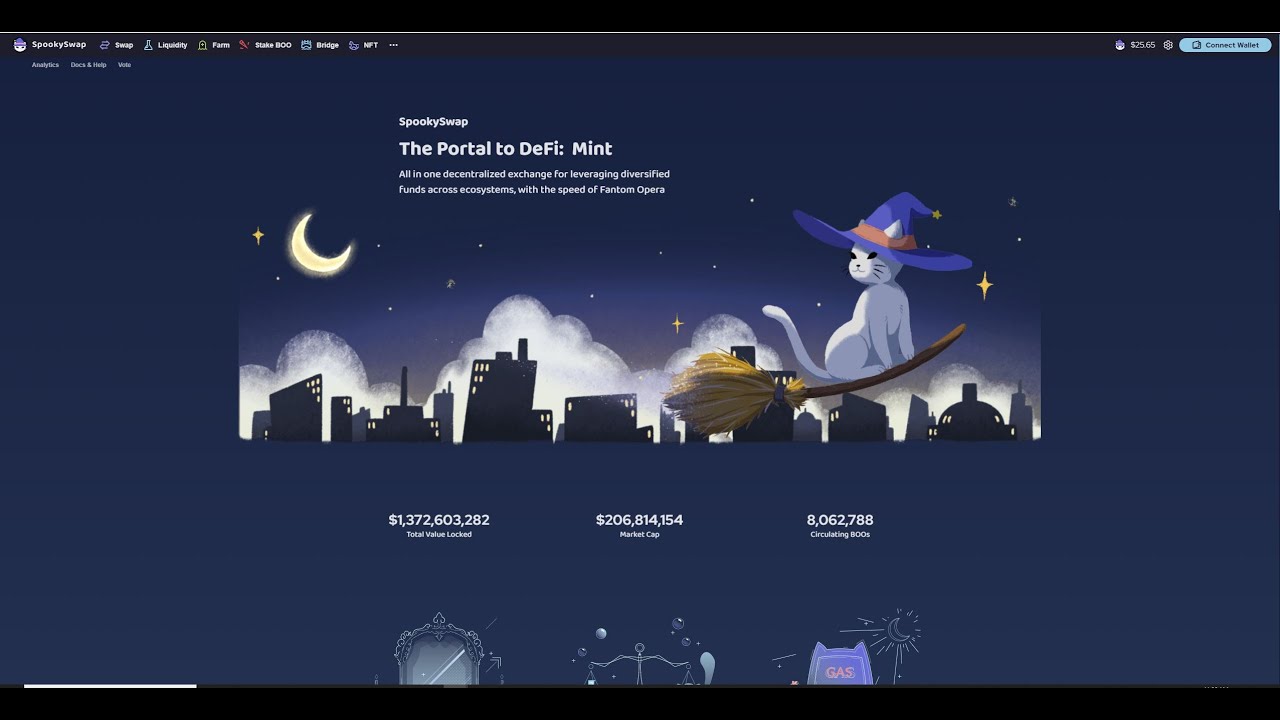1280x720 pixels.
Task: Open the Swap menu label
Action: click(124, 45)
